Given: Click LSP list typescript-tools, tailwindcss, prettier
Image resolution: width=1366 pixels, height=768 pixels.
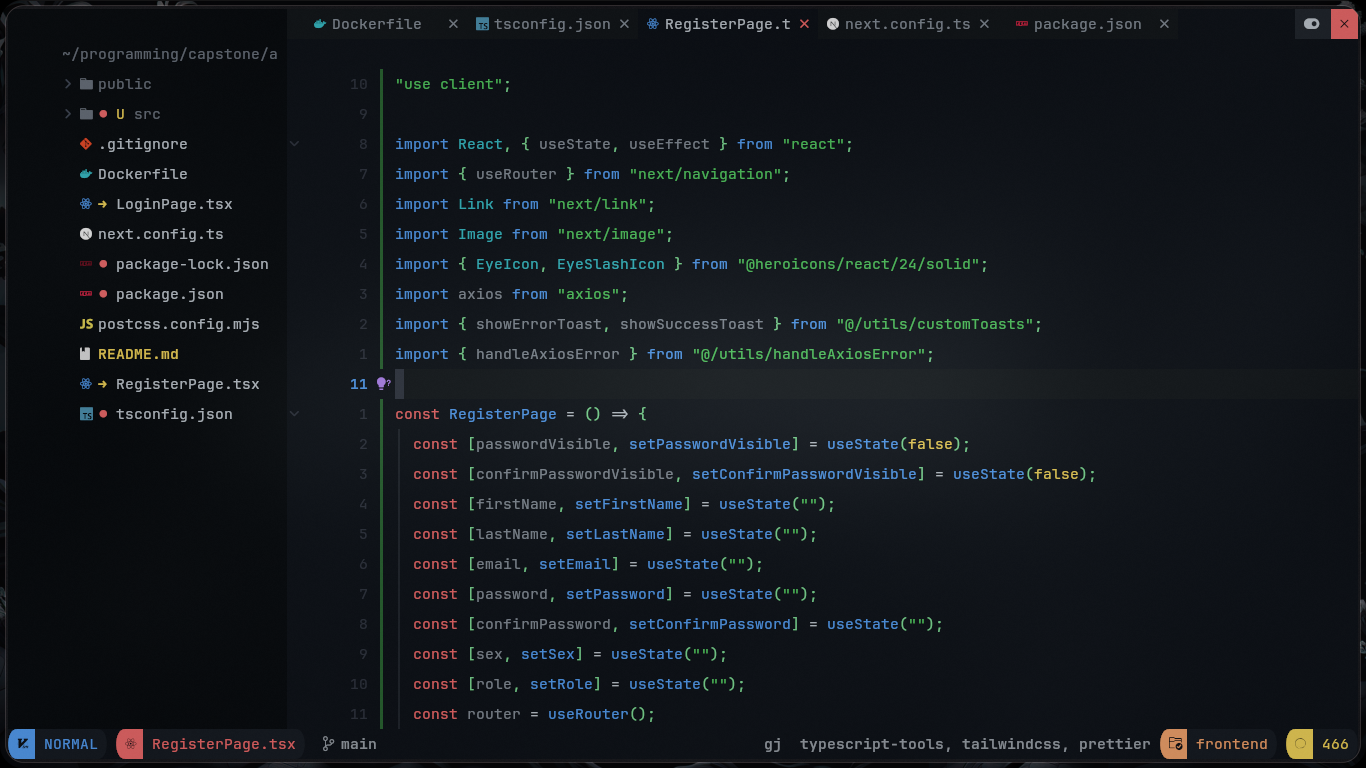Looking at the screenshot, I should [x=975, y=744].
